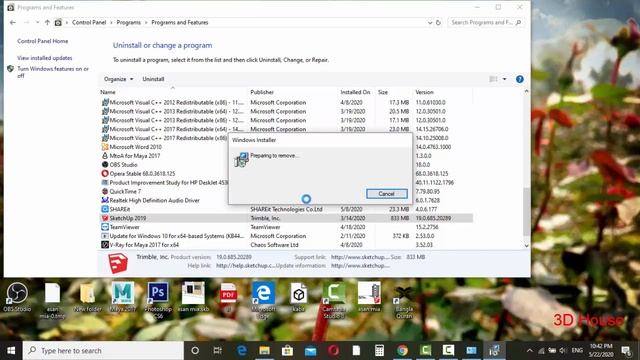
Task: Select V-Ray for Maya 2017 for x64
Action: [287, 245]
